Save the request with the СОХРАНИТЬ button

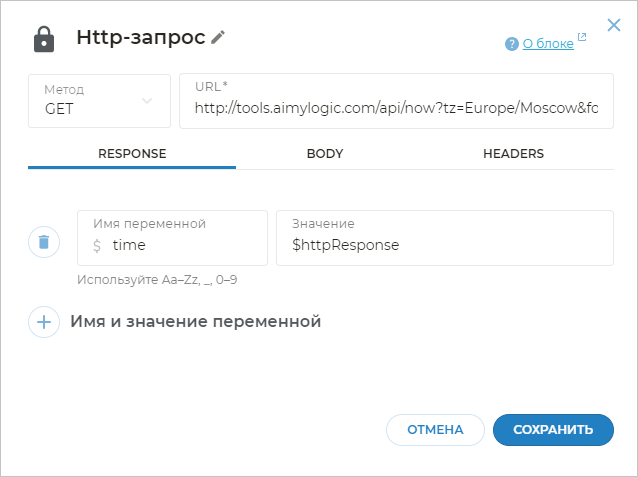coord(553,430)
